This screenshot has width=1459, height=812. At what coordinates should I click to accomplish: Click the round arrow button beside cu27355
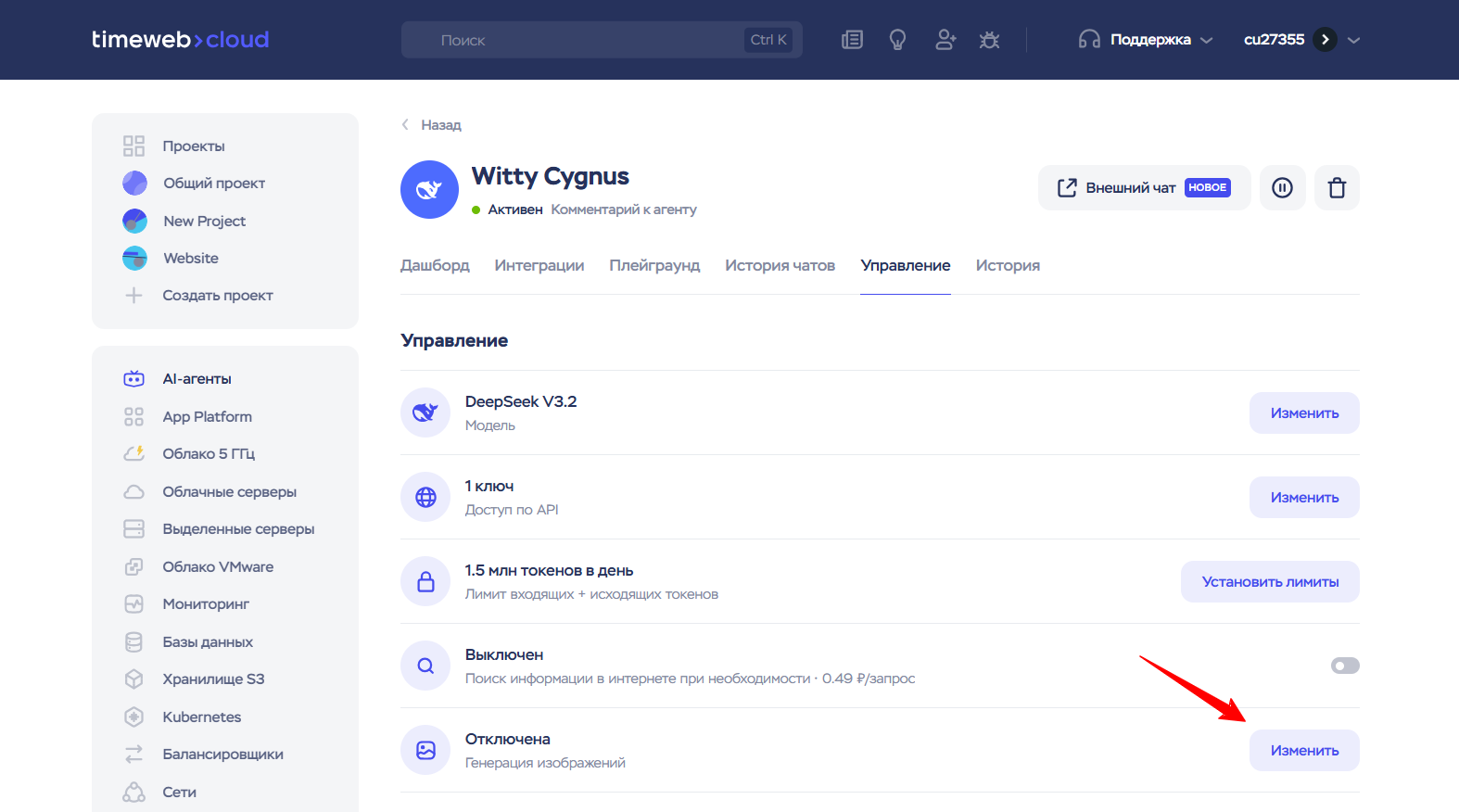(x=1326, y=40)
